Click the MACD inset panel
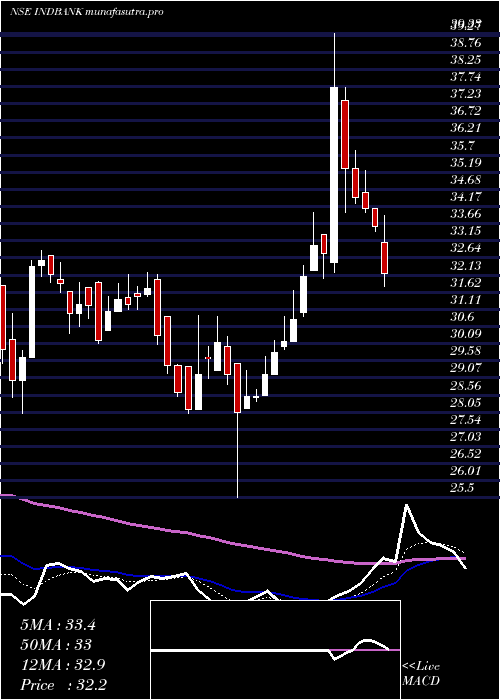The image size is (500, 700). pos(275,650)
